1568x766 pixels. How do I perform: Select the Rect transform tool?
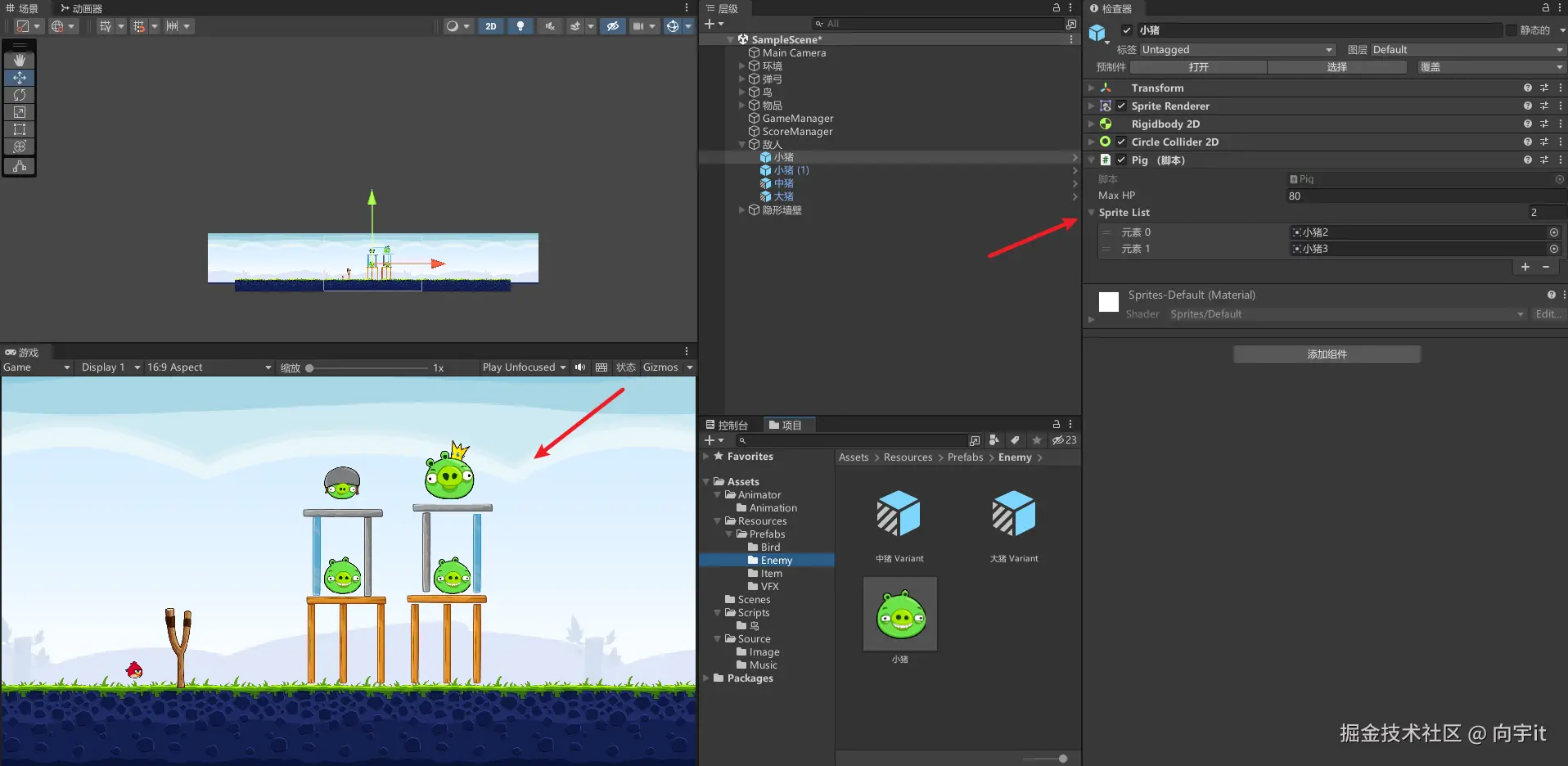tap(20, 129)
